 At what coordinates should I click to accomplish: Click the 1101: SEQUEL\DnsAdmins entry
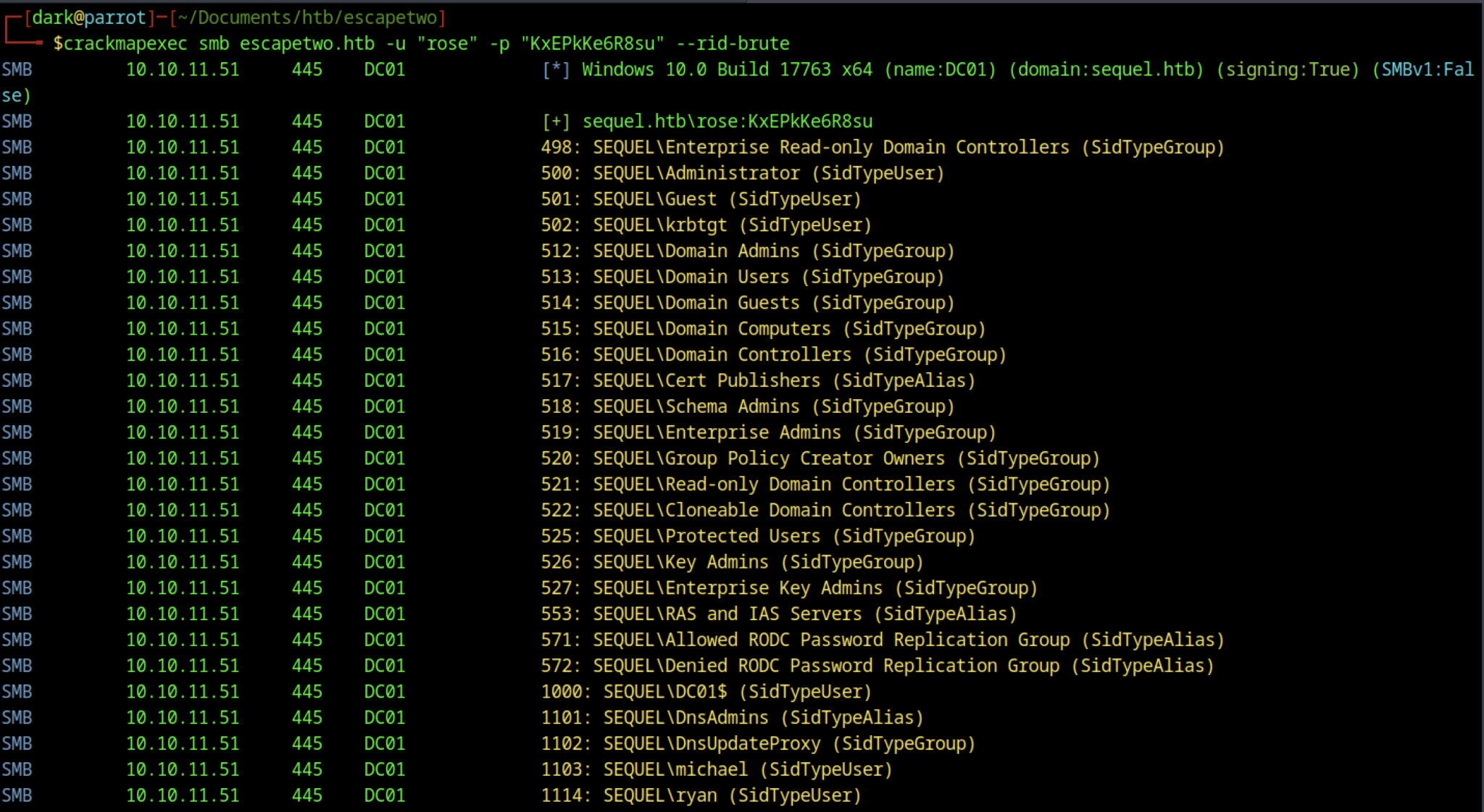click(x=733, y=719)
